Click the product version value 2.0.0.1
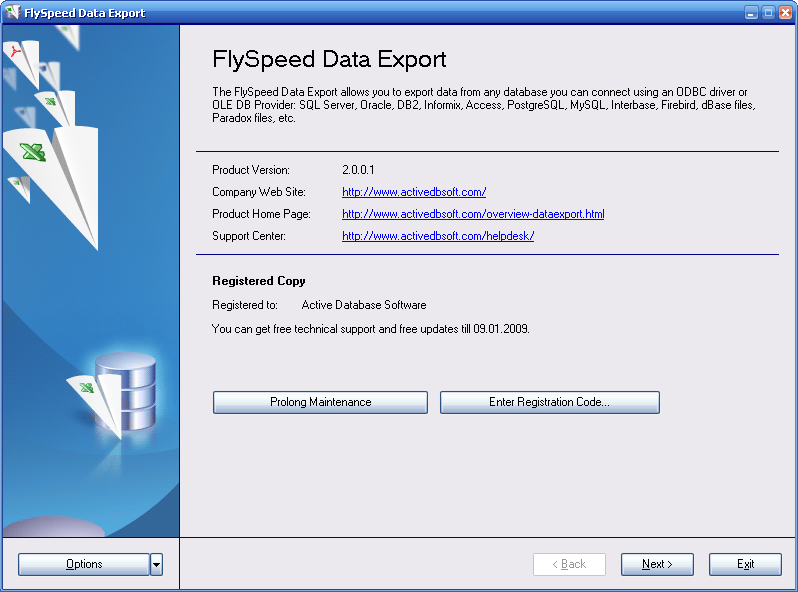This screenshot has width=798, height=592. [358, 170]
